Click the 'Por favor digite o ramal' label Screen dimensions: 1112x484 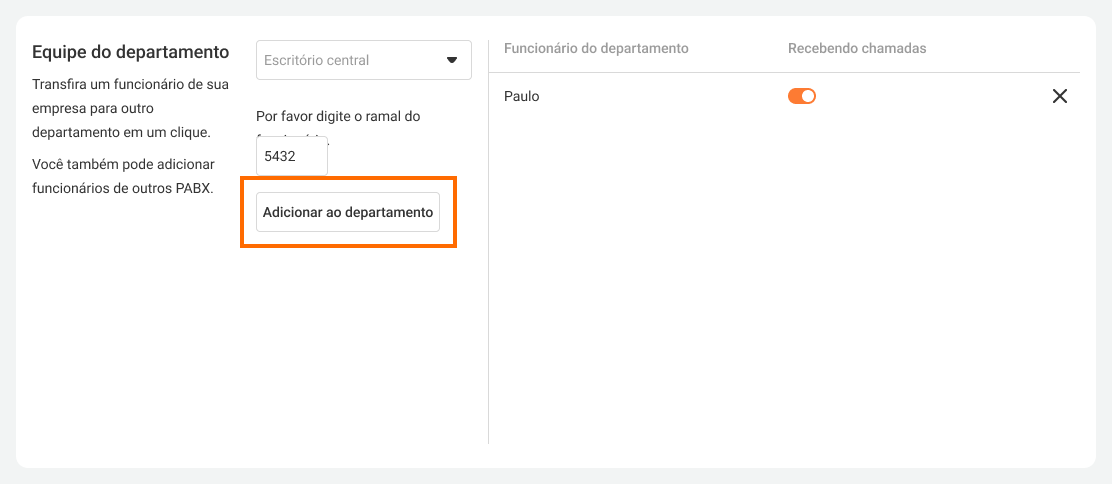pos(338,116)
